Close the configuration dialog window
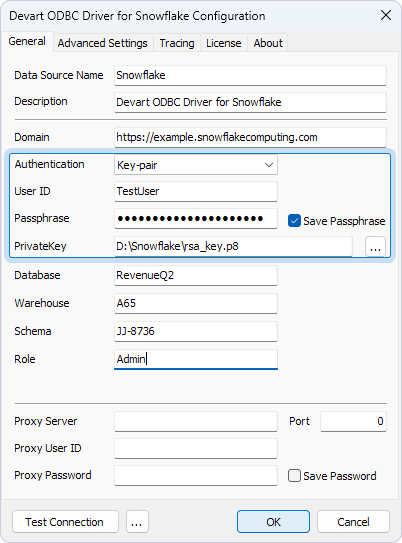The height and width of the screenshot is (543, 402). coord(386,15)
